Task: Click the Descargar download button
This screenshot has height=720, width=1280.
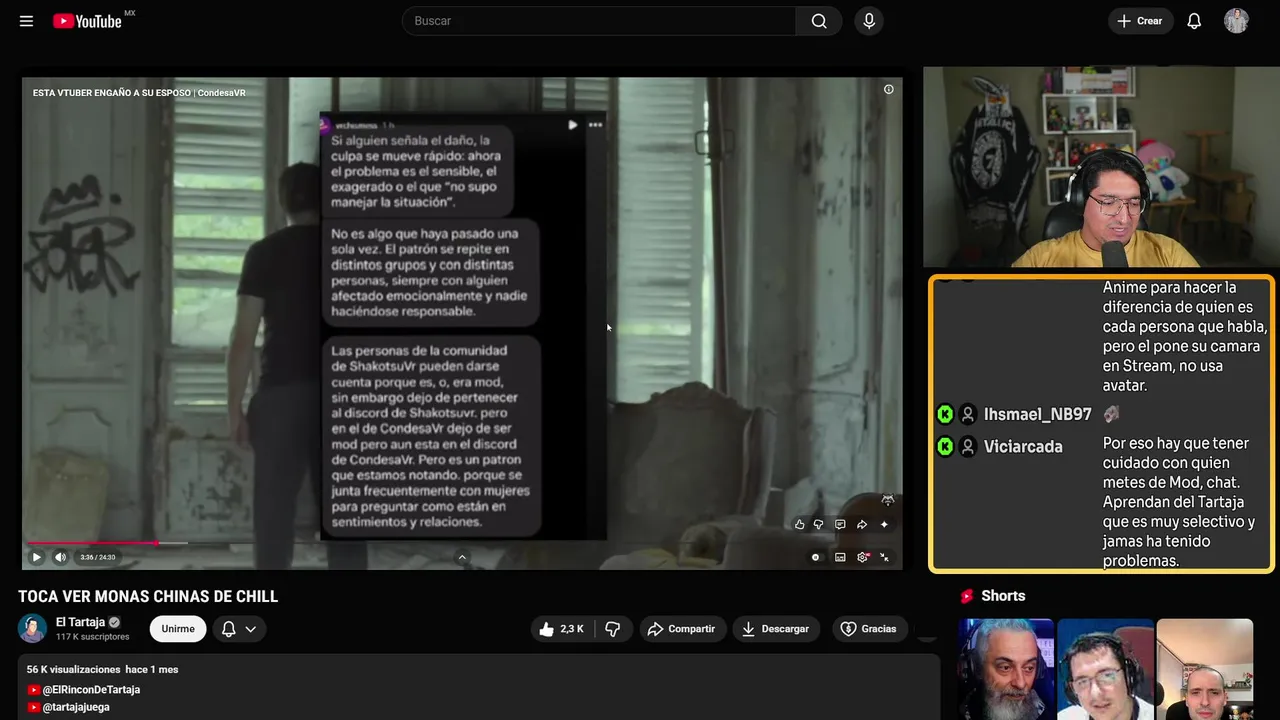Action: 775,629
